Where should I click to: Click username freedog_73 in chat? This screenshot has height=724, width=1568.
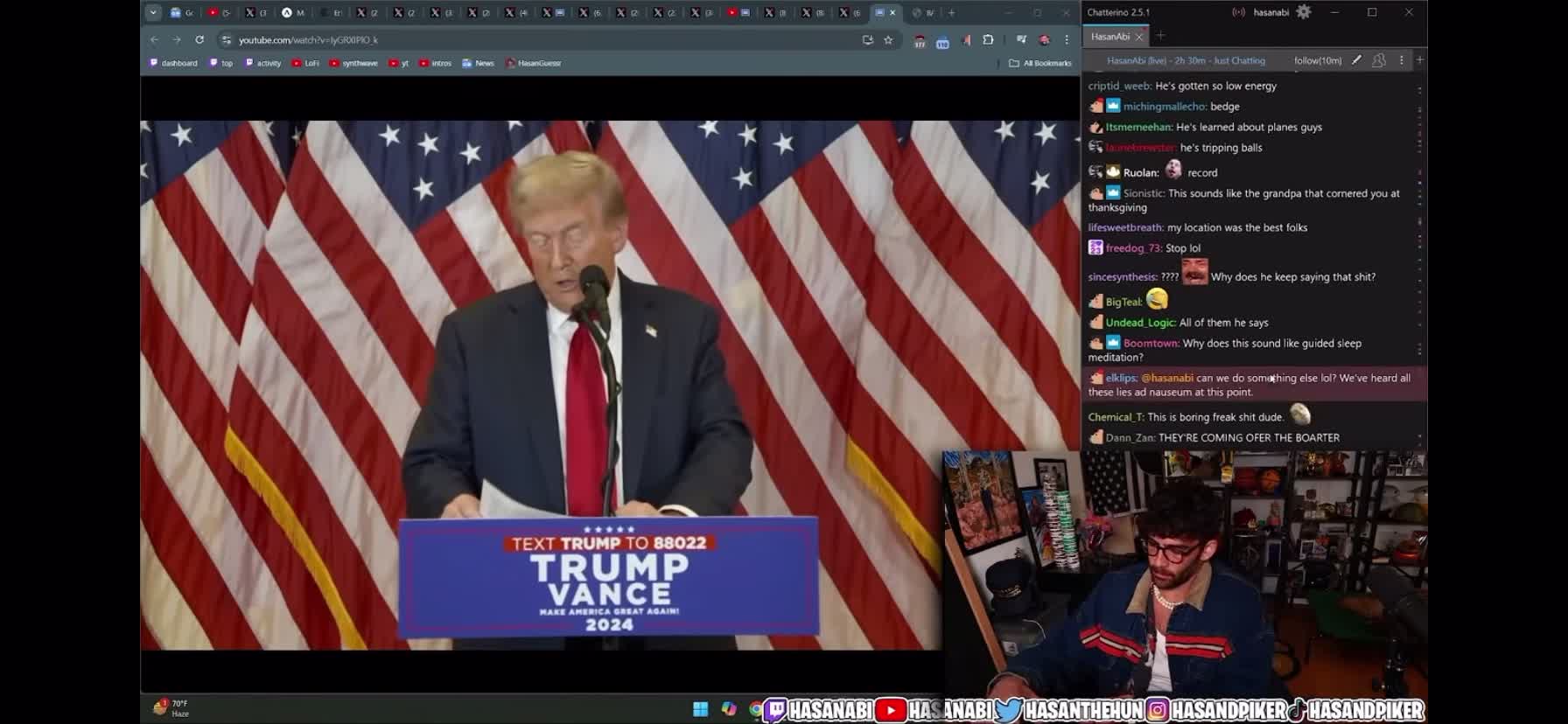tap(1134, 248)
